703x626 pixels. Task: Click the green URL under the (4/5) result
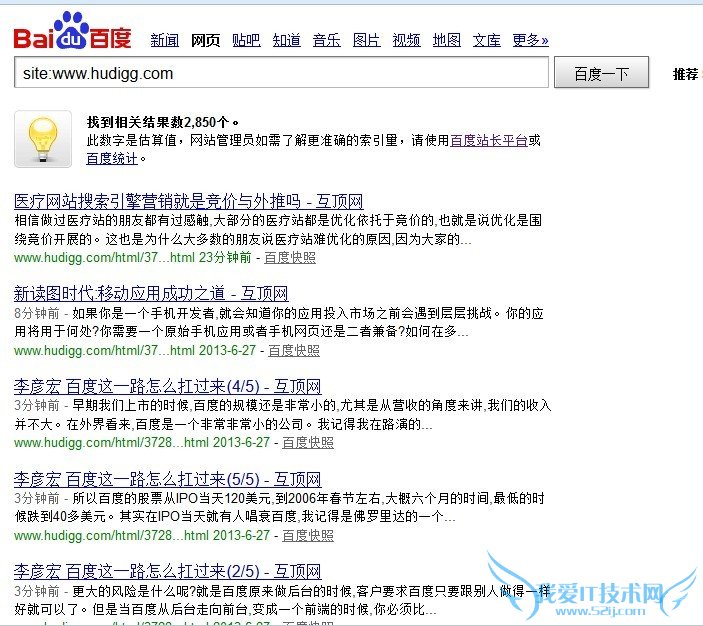(x=142, y=443)
